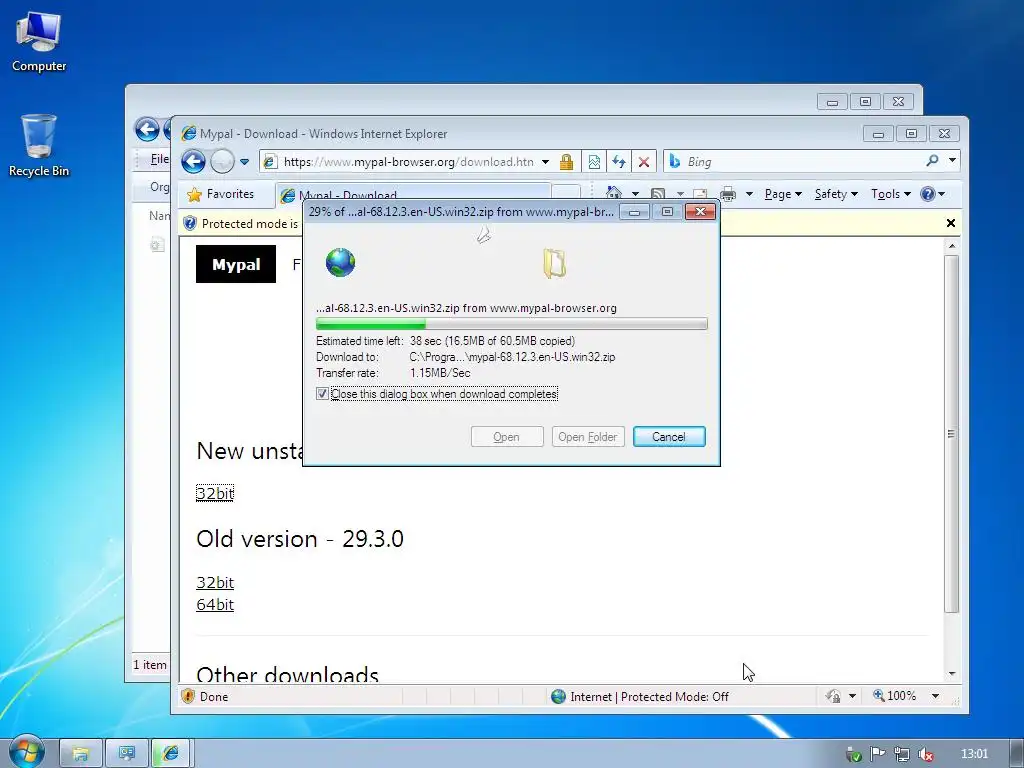This screenshot has width=1024, height=768.
Task: Click the 32bit link under Old version 29.3.0
Action: [x=215, y=583]
